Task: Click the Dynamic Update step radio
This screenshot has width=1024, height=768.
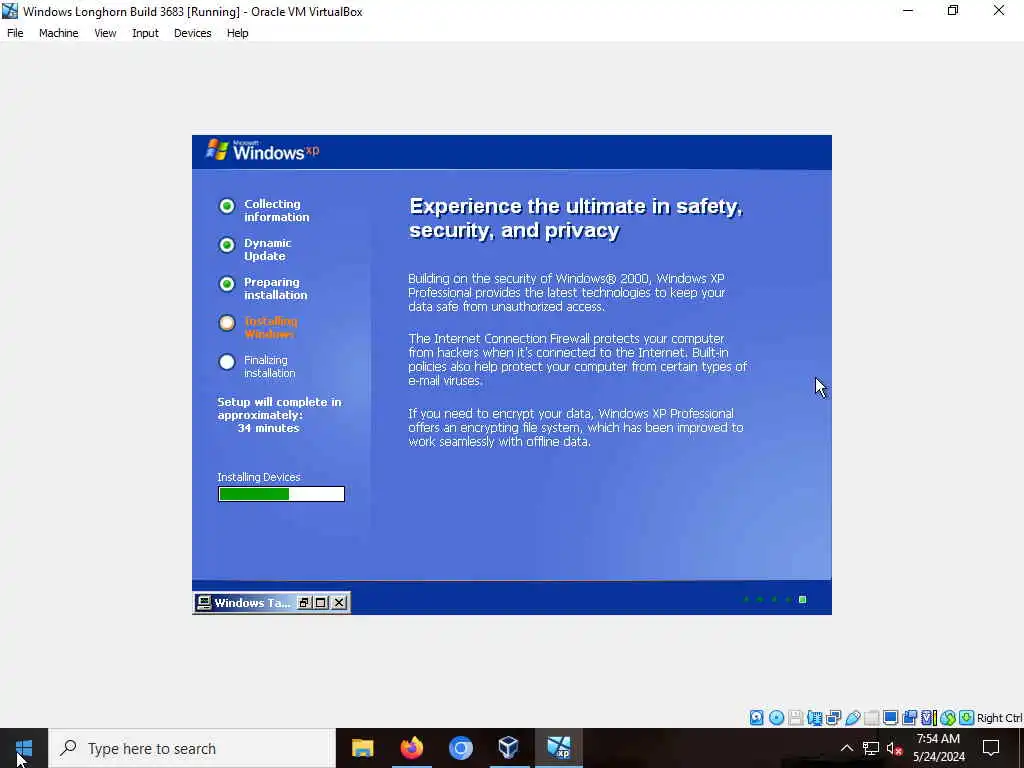Action: pyautogui.click(x=227, y=245)
